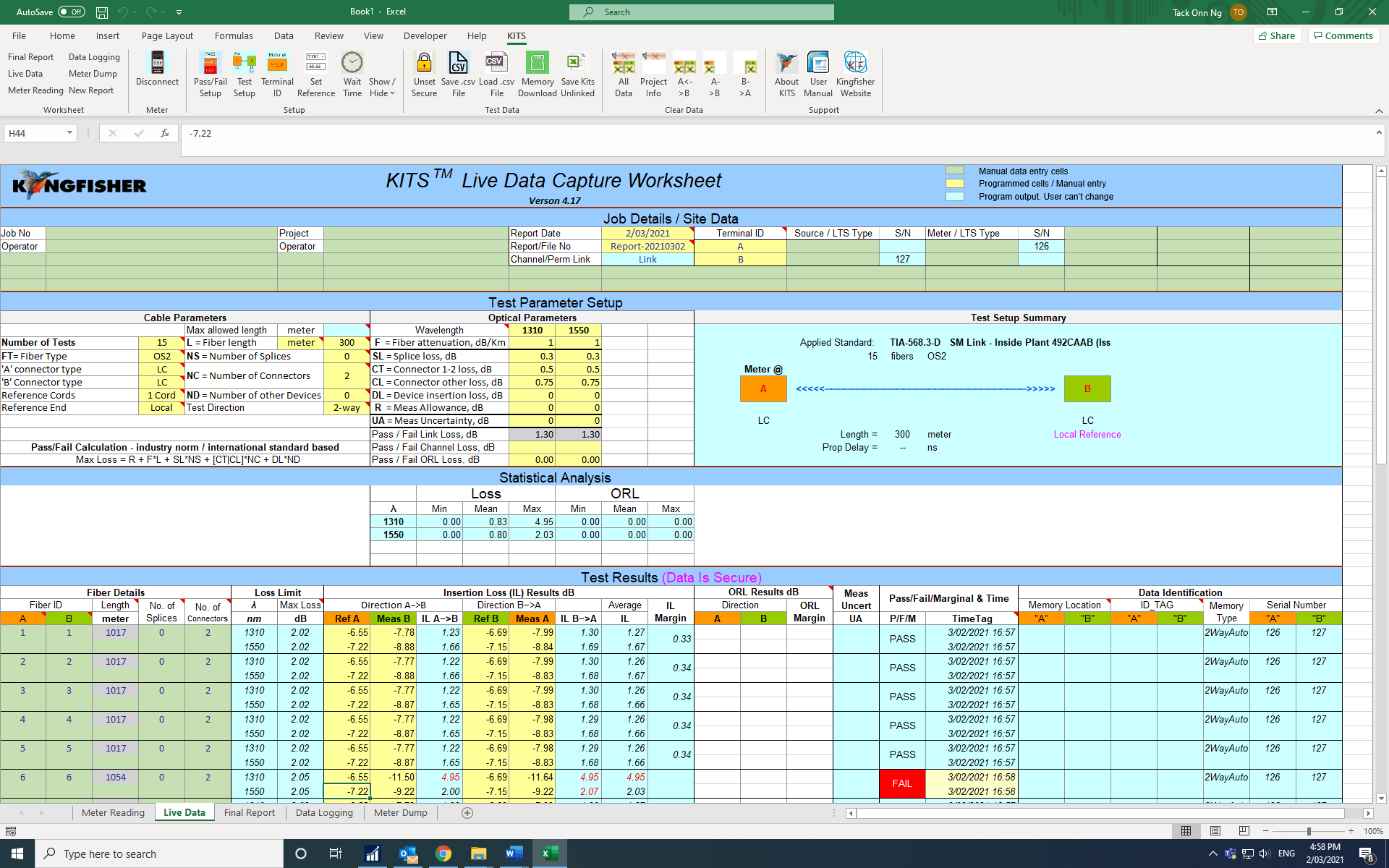
Task: Switch to Final Report sheet tab
Action: [250, 812]
